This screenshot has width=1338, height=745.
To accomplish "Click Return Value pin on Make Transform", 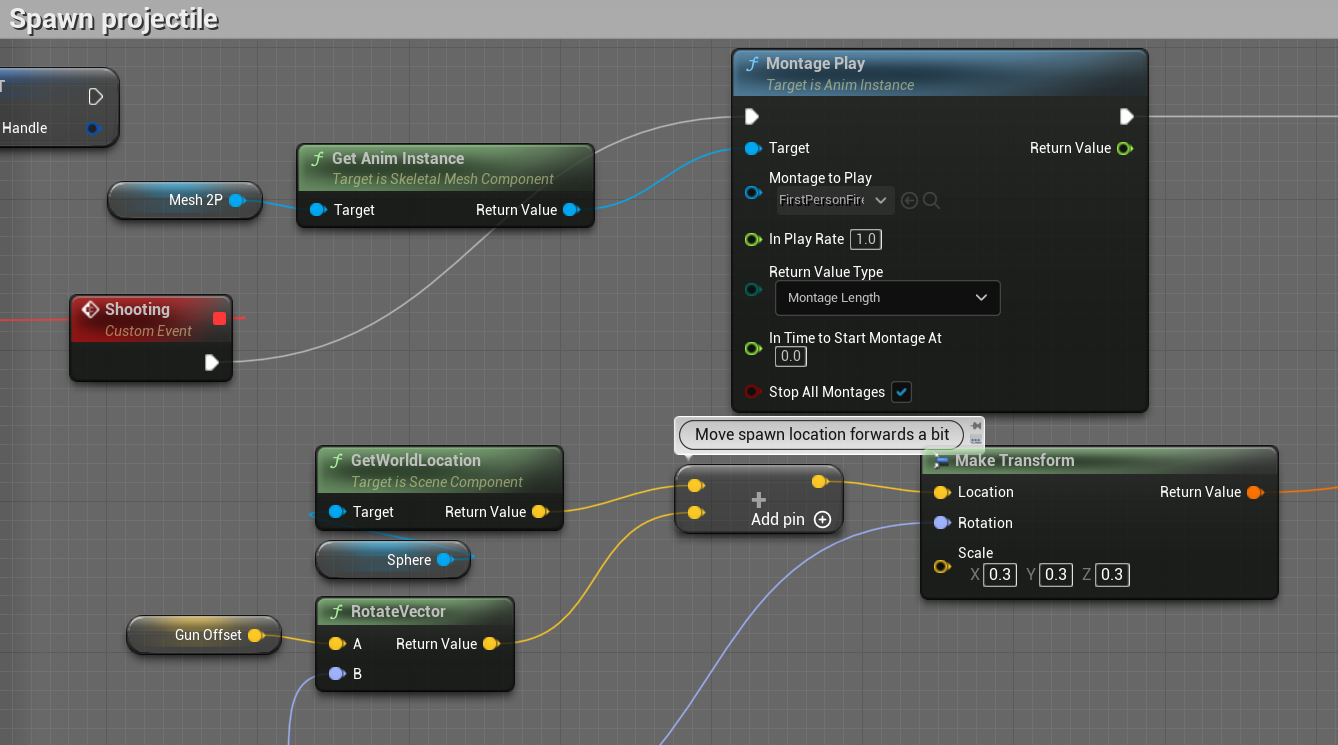I will click(x=1254, y=492).
